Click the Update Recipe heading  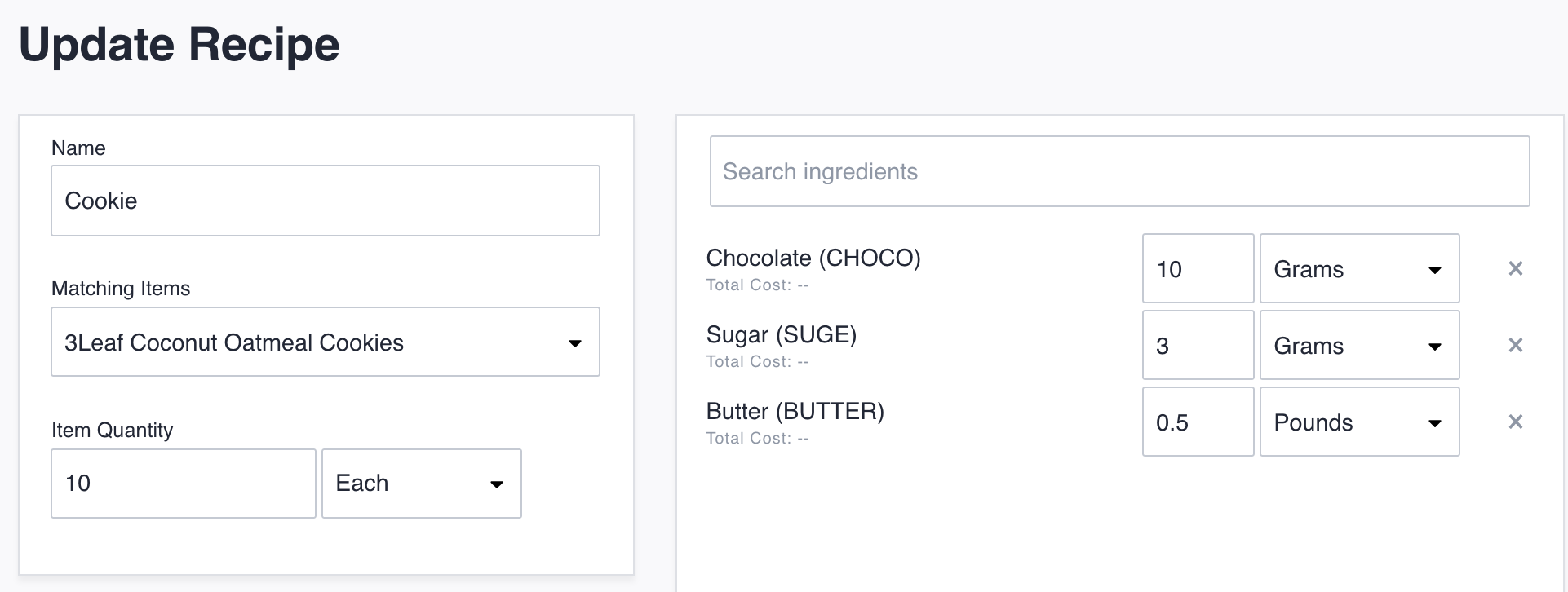179,45
